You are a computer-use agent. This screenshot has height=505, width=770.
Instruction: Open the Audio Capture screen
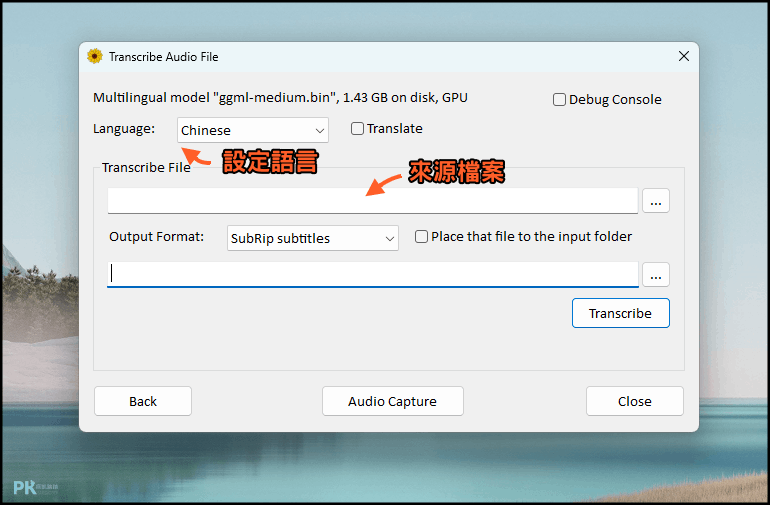click(392, 401)
